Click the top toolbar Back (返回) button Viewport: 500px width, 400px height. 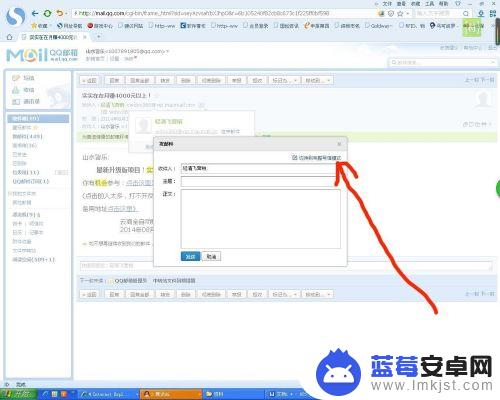click(x=89, y=80)
